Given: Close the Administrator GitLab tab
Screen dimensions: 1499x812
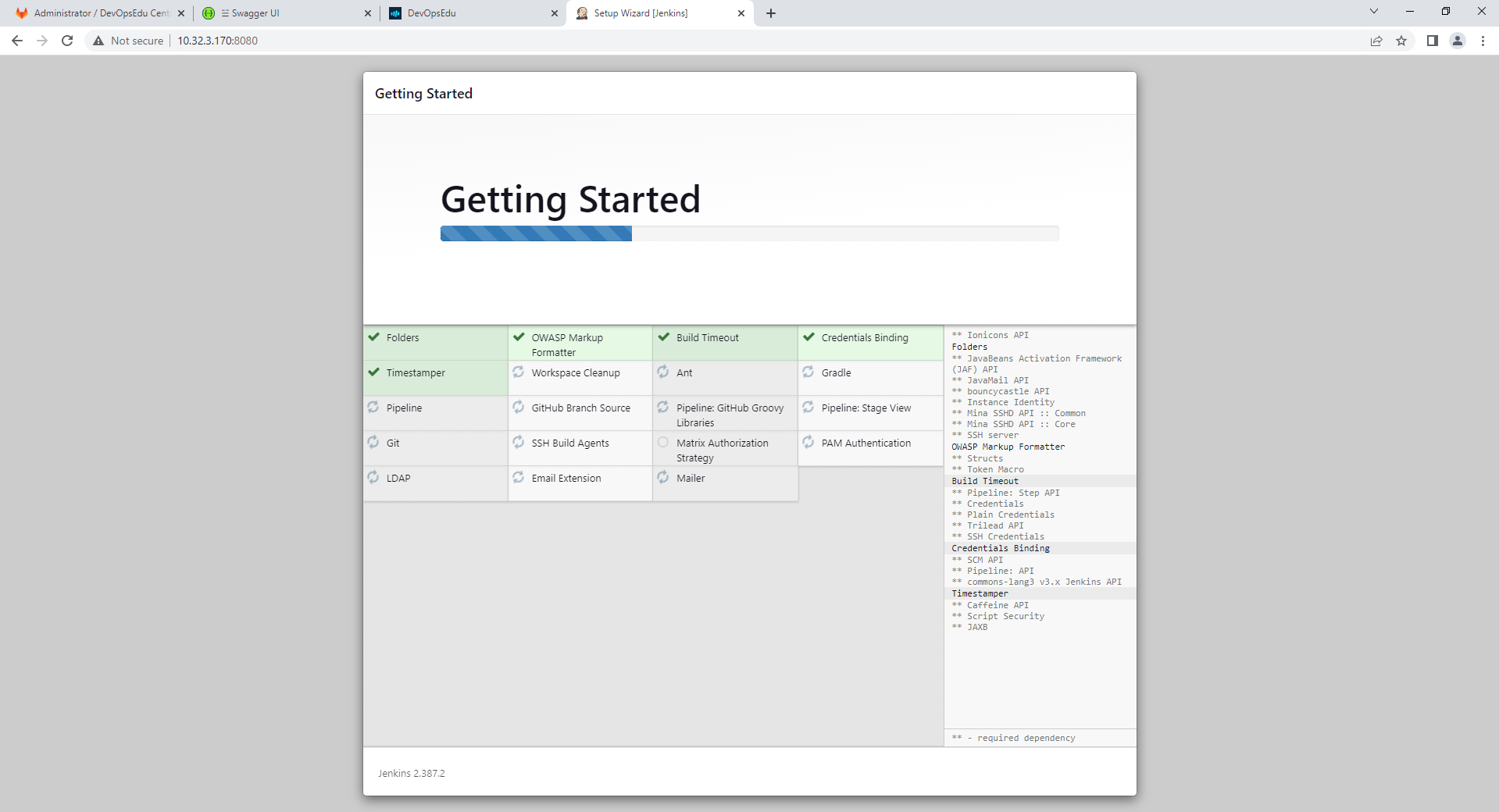Looking at the screenshot, I should [181, 13].
